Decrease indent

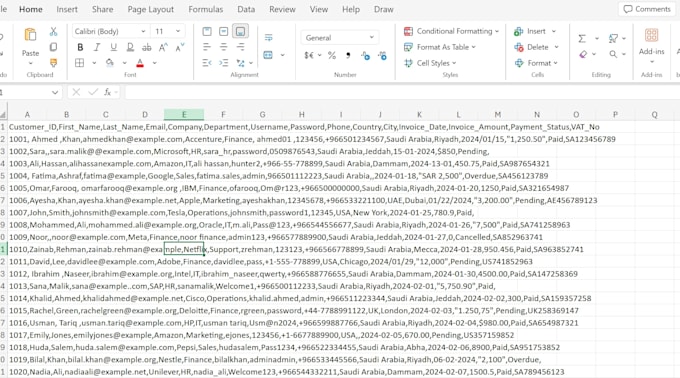(207, 63)
